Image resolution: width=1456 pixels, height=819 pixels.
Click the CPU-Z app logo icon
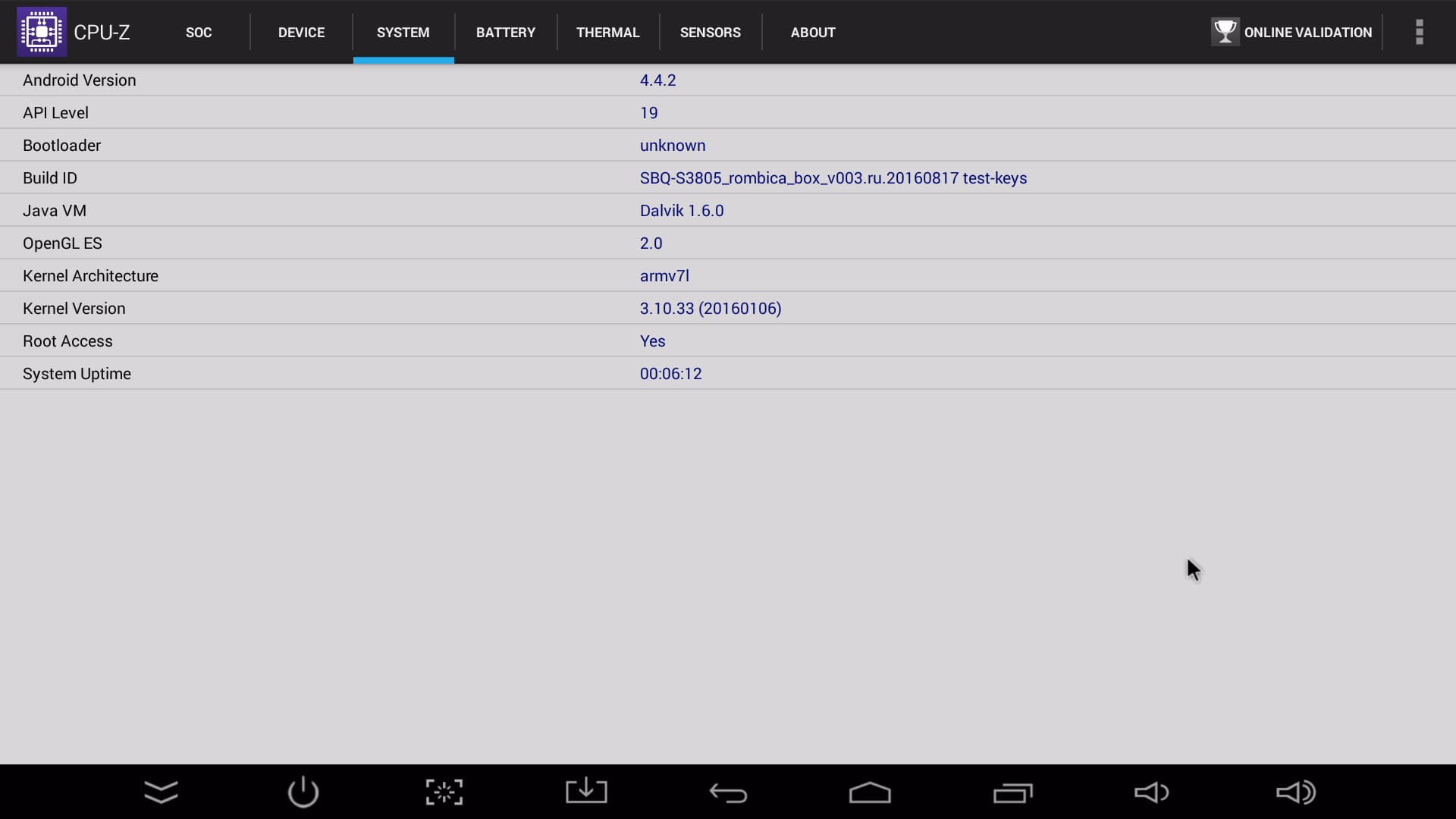pos(42,32)
